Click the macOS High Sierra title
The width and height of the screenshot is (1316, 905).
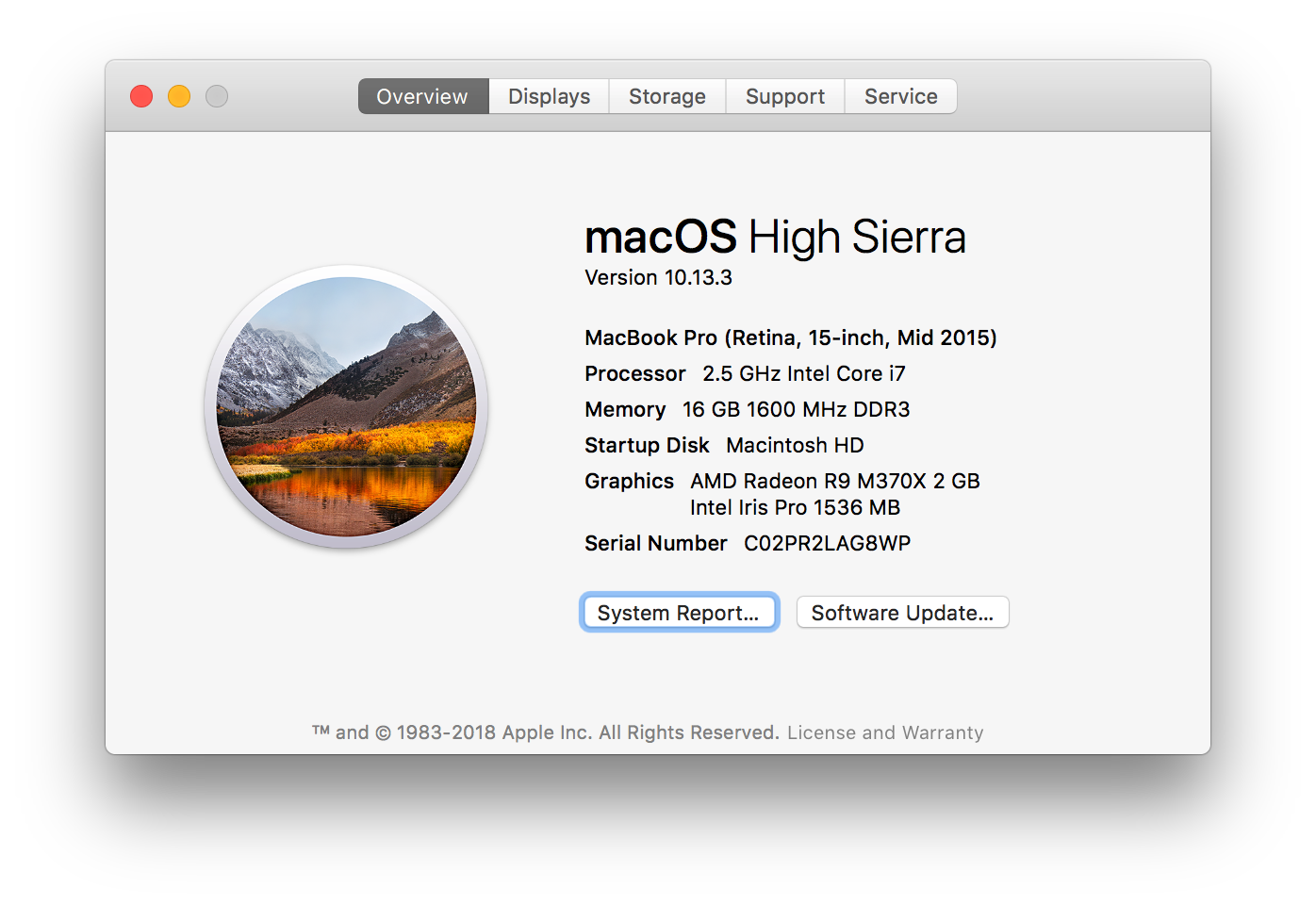coord(775,237)
